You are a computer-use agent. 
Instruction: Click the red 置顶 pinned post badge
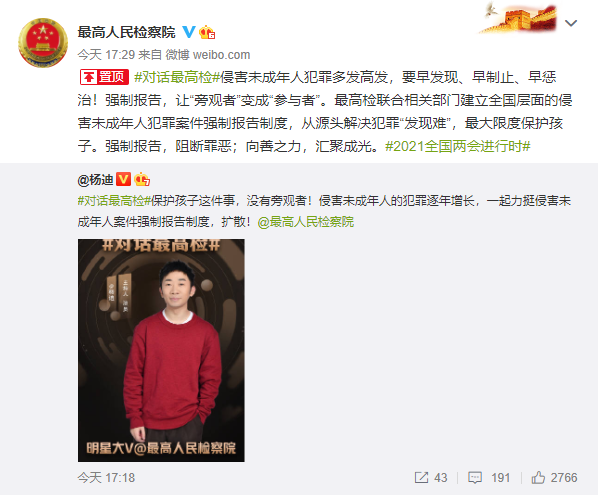(x=104, y=77)
